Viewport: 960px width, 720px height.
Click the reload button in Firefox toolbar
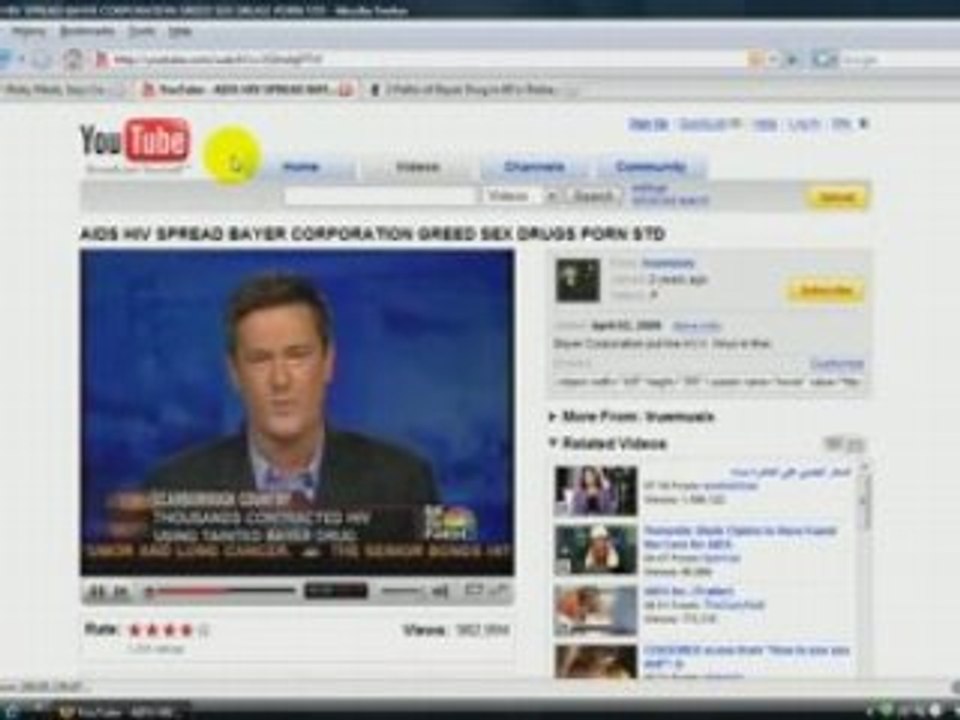42,59
